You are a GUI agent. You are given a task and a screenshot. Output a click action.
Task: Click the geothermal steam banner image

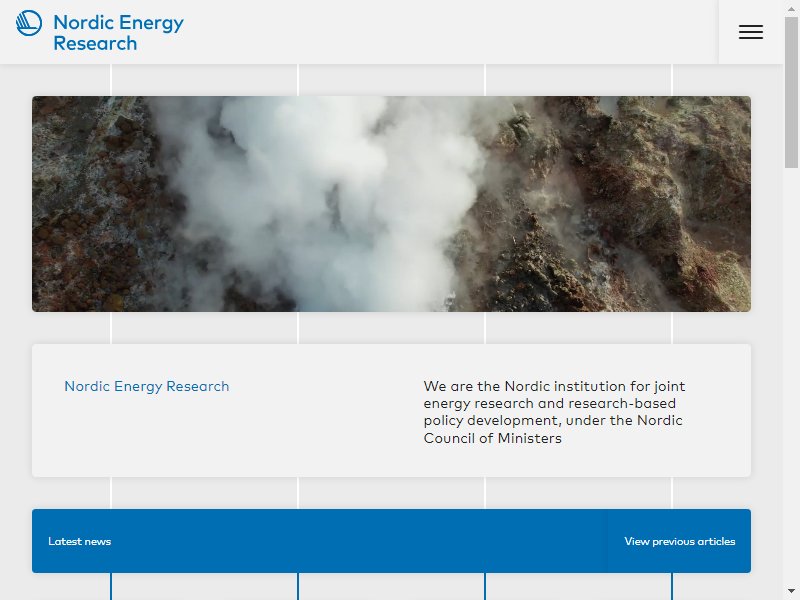click(x=391, y=204)
